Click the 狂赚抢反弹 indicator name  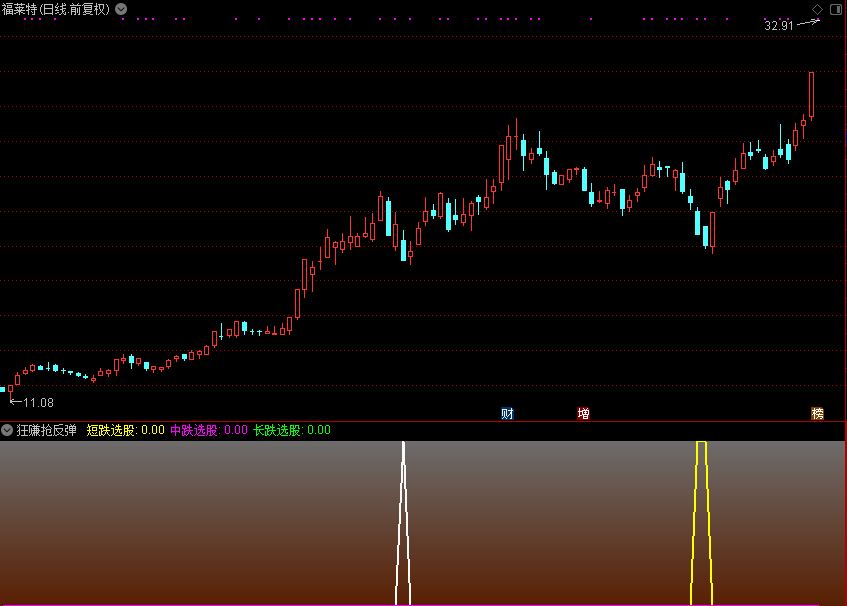[x=46, y=430]
